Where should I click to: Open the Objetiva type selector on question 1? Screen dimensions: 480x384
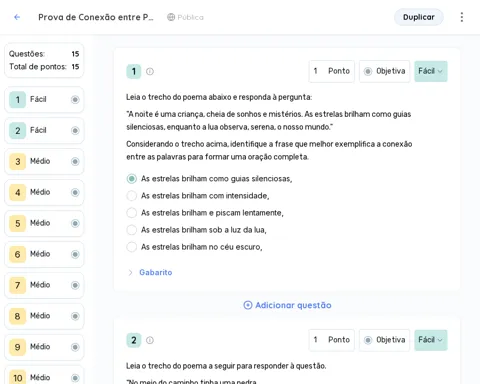point(384,71)
